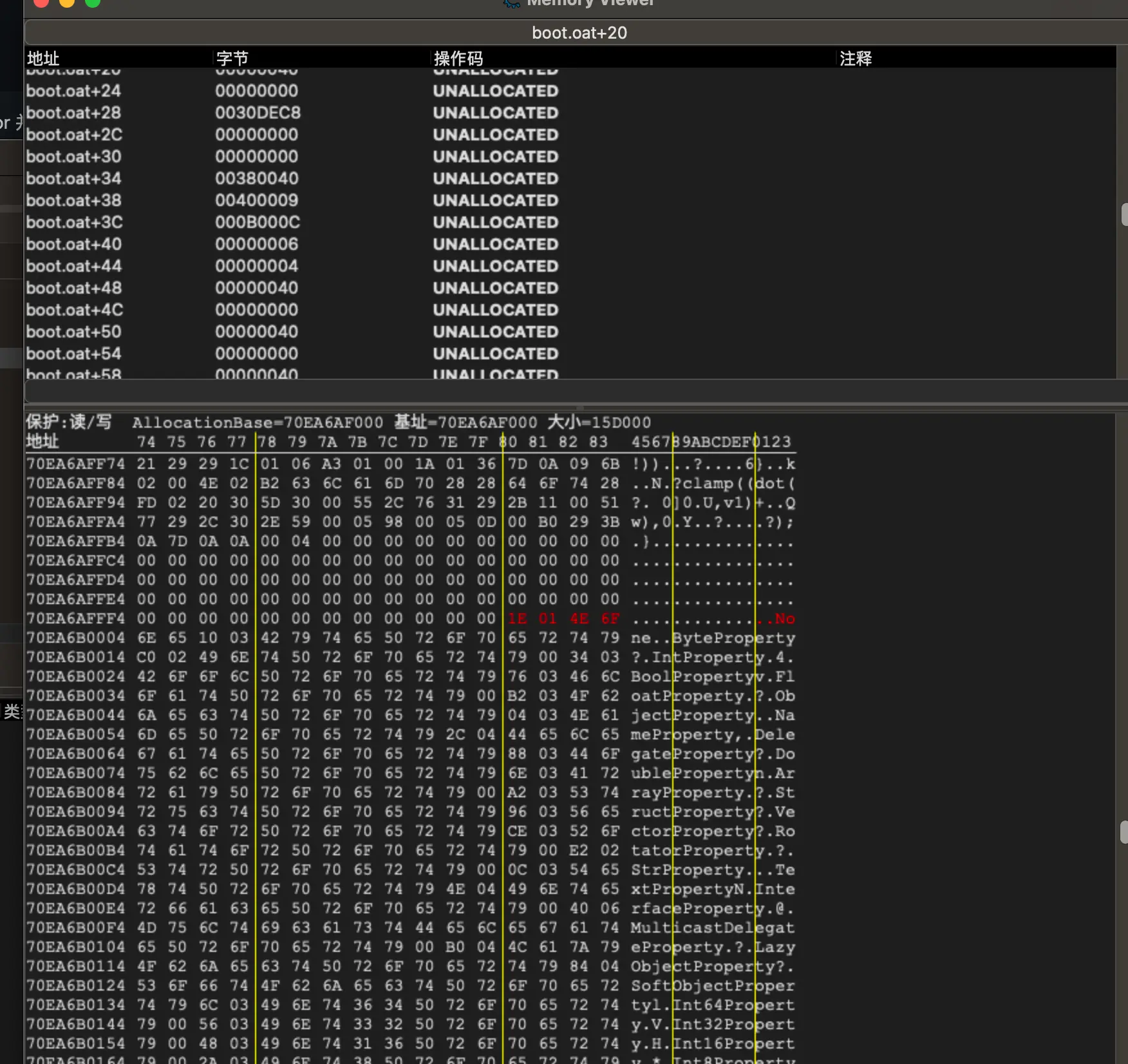Click the 地址 column header in disassembler

coord(43,59)
